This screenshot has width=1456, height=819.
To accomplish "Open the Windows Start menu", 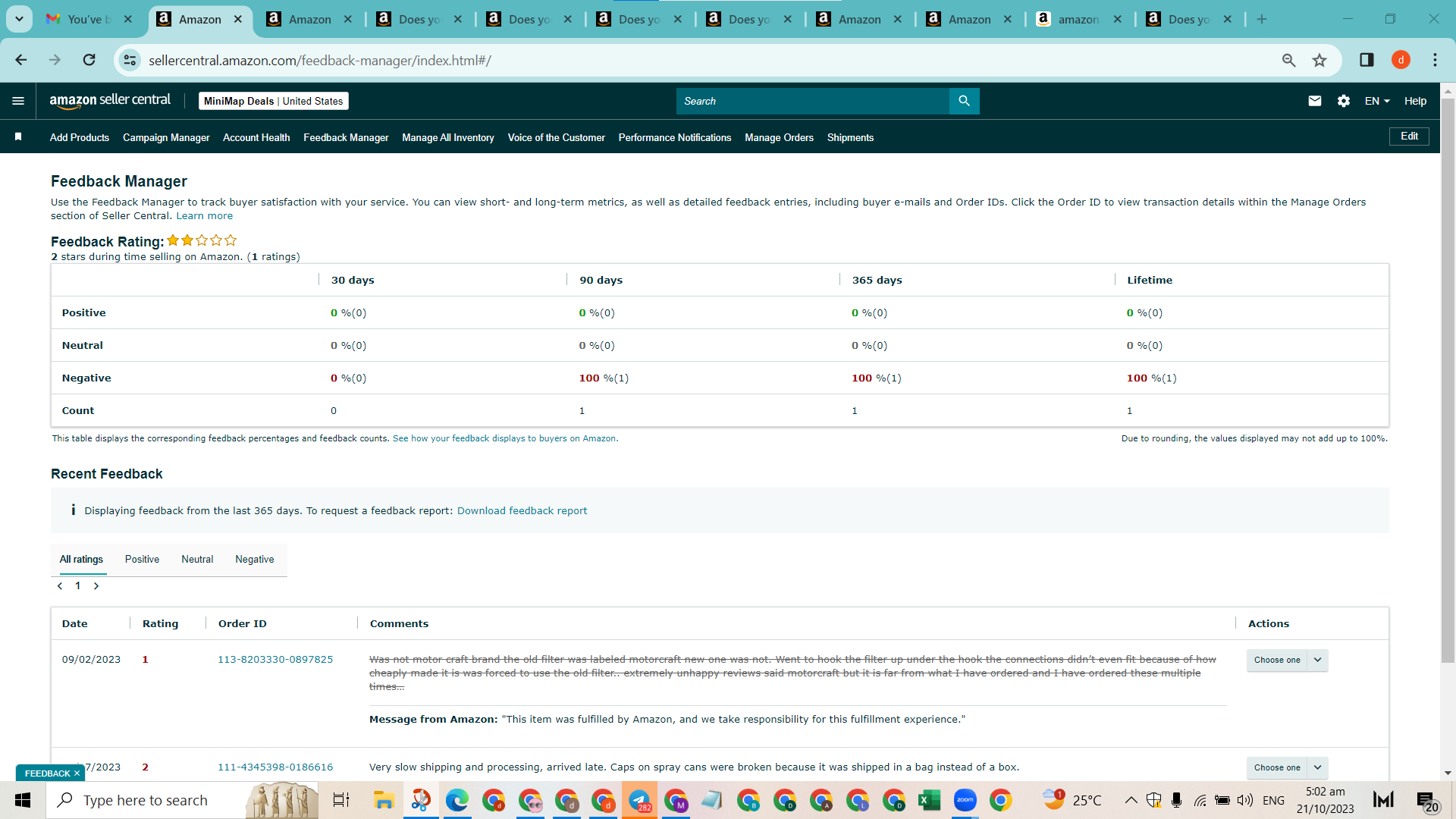I will 23,800.
